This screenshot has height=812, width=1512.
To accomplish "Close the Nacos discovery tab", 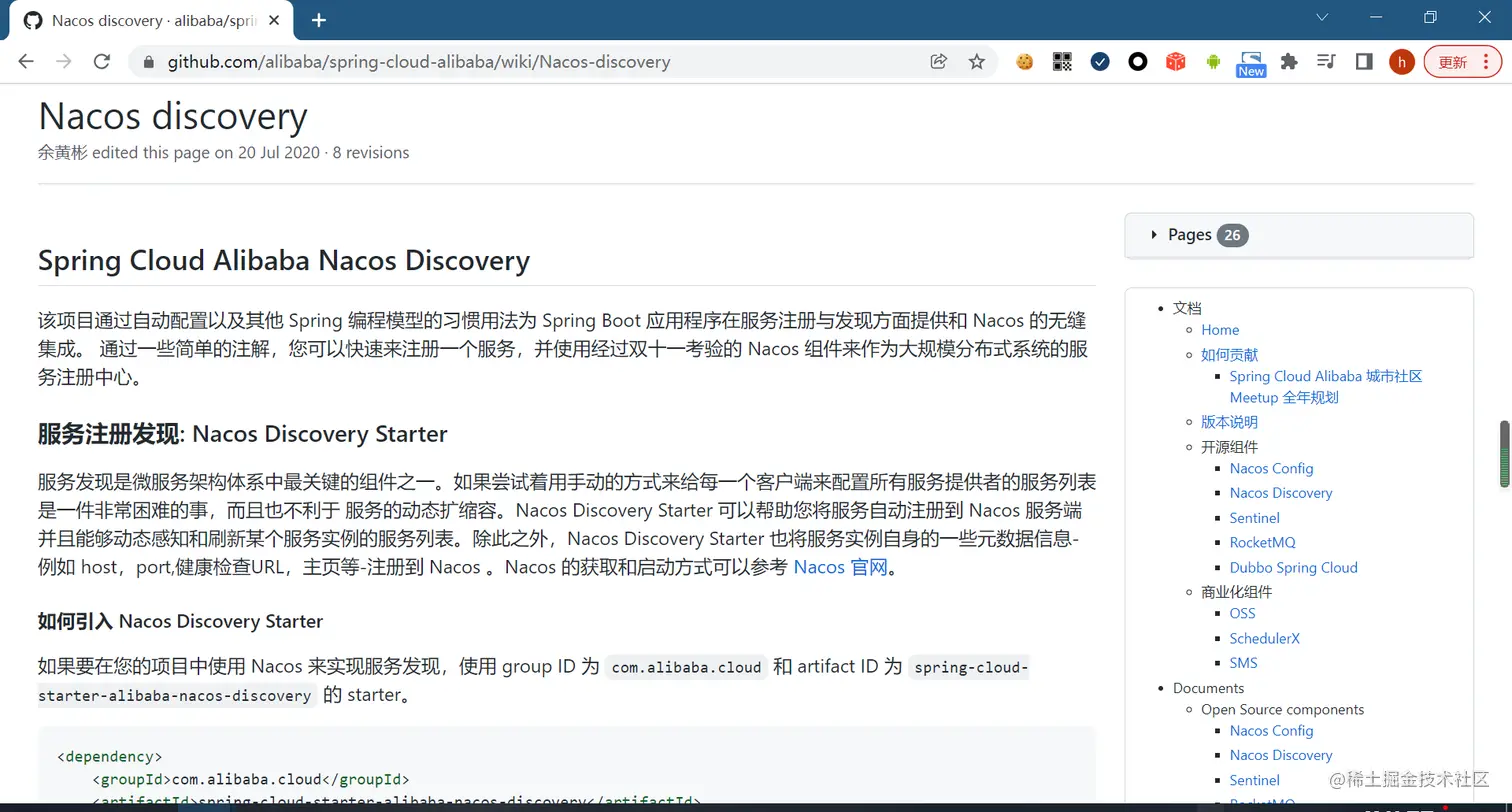I will (274, 20).
